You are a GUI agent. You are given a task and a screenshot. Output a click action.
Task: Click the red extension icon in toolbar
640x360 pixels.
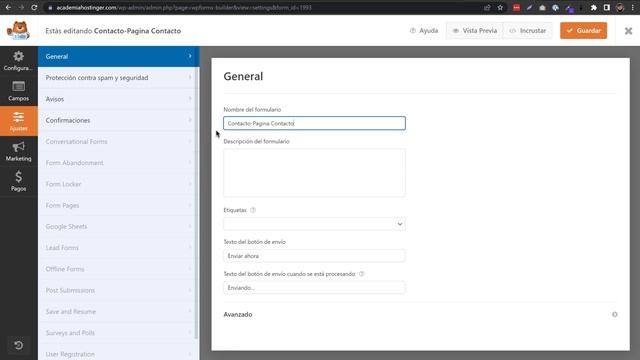[x=516, y=7]
